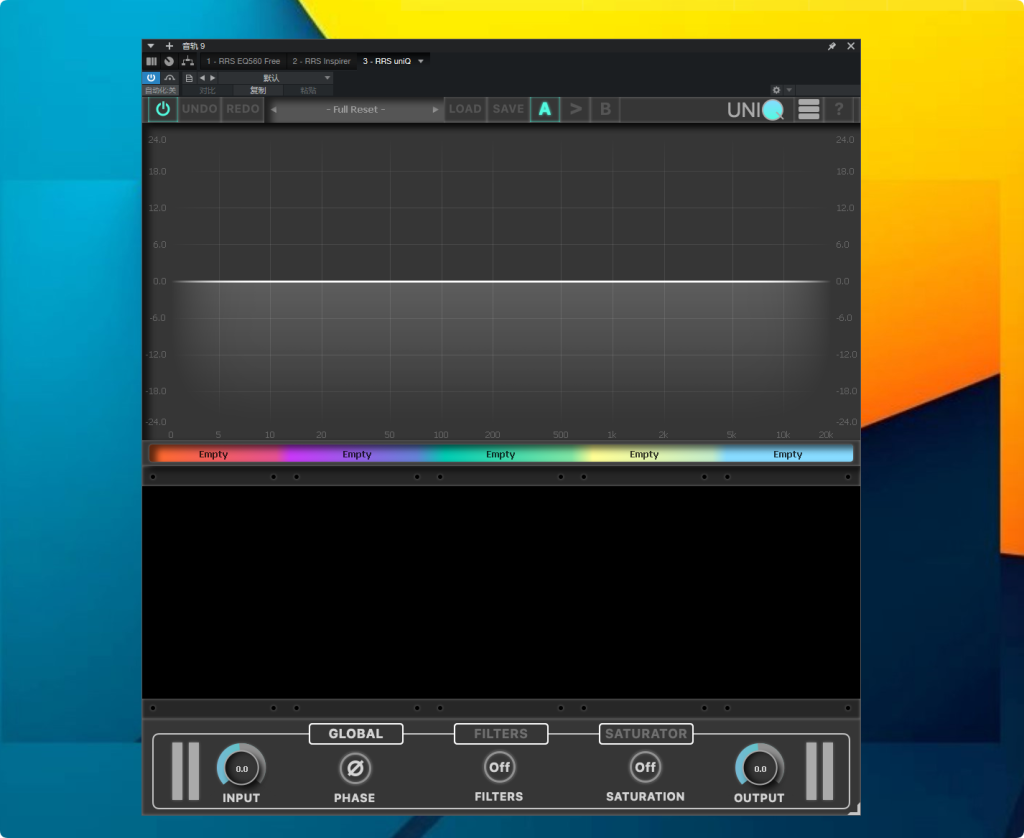Click the INPUT gain knob
Viewport: 1024px width, 838px height.
point(242,767)
